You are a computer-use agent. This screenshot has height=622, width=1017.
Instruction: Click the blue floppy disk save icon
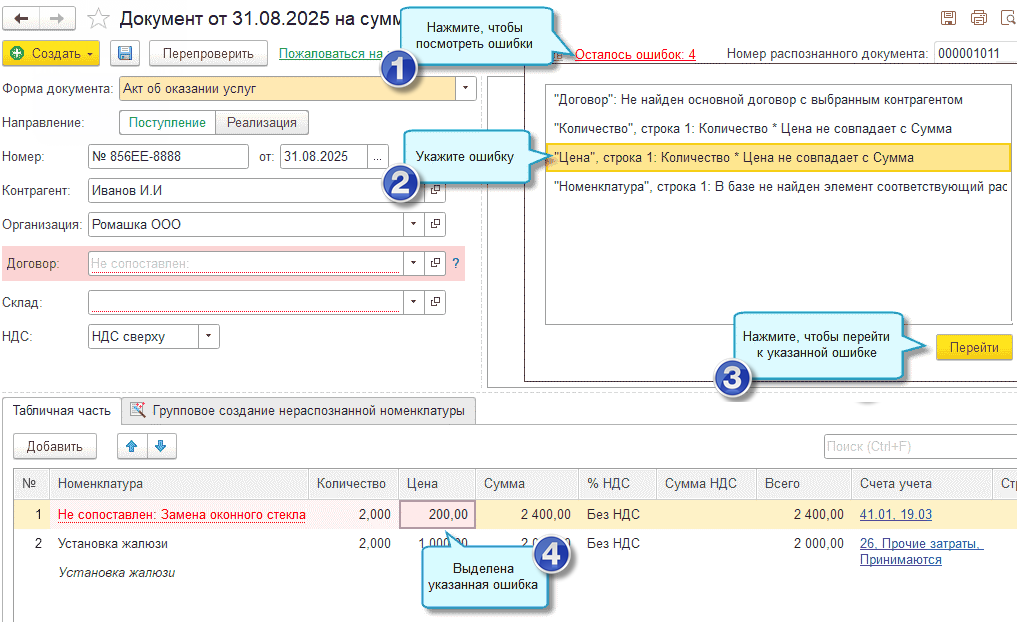[x=125, y=53]
